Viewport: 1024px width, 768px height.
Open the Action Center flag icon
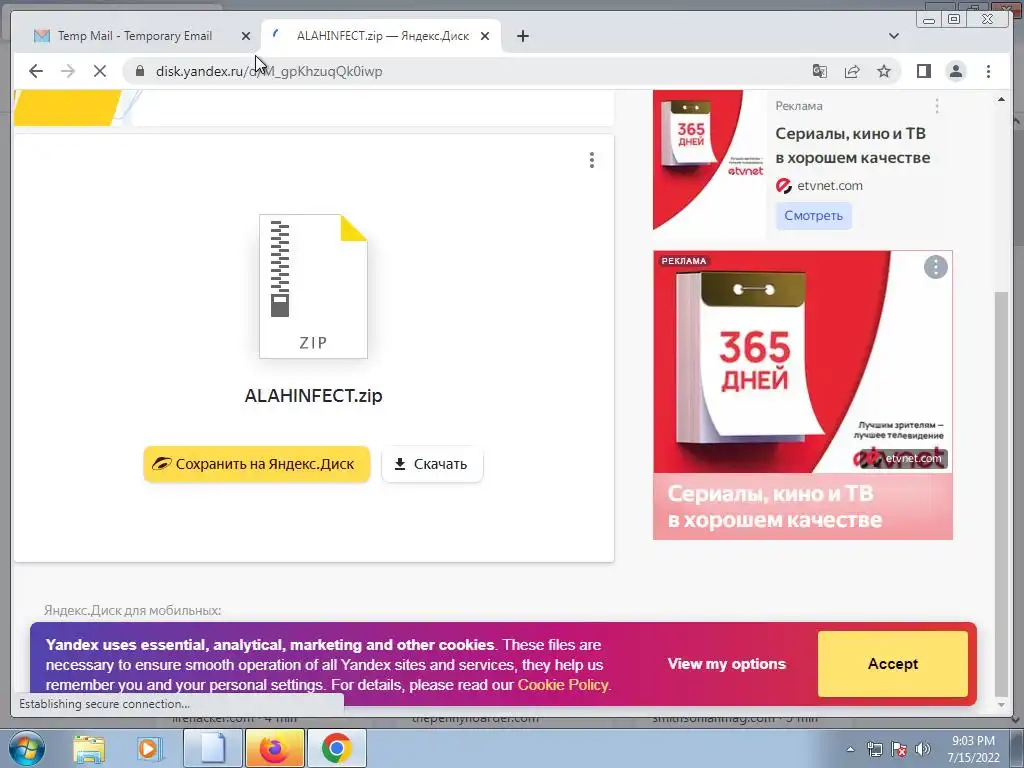click(899, 750)
